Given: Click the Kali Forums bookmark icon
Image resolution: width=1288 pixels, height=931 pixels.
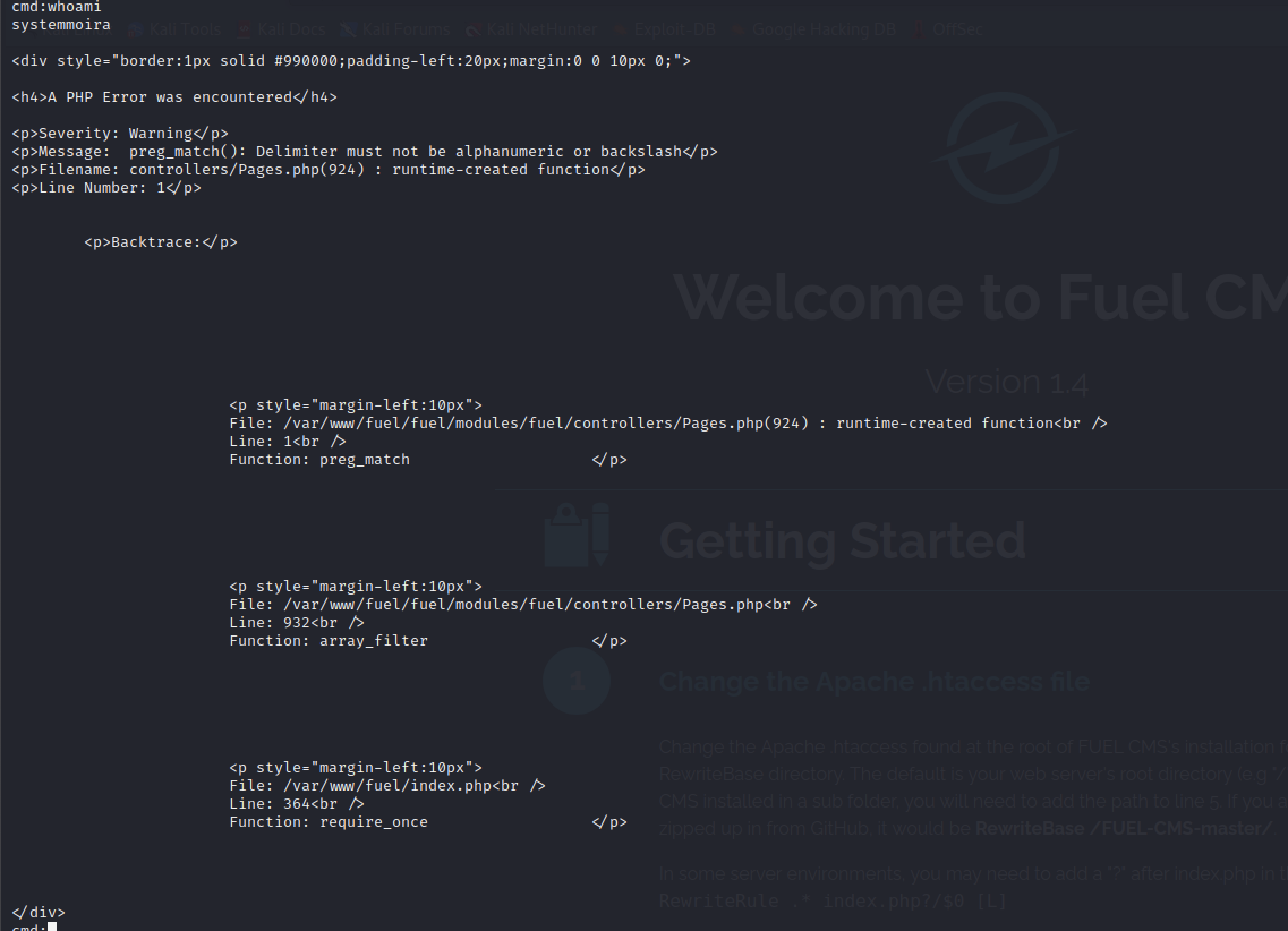Looking at the screenshot, I should point(348,29).
